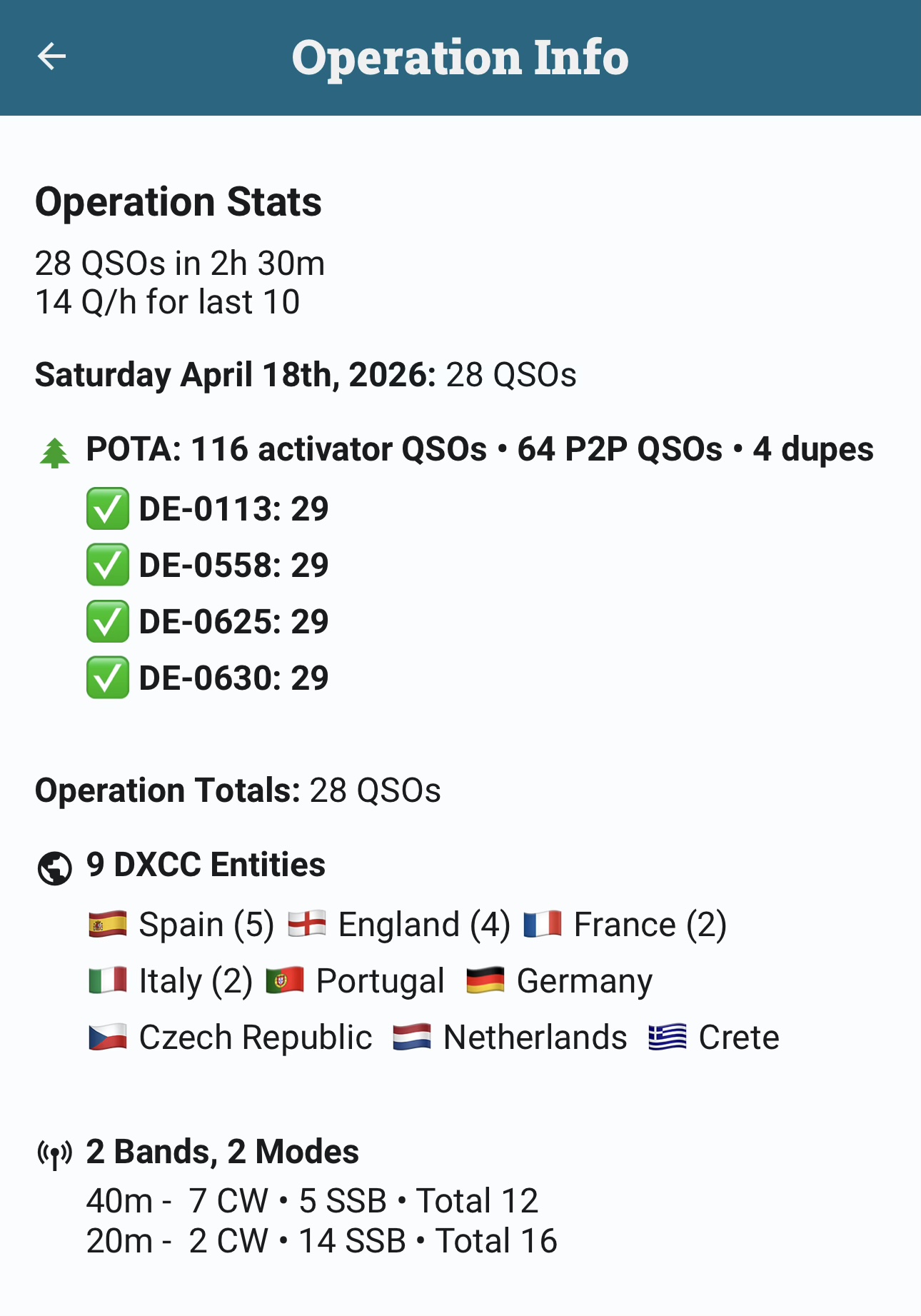Click the 9 DXCC Entities heading

click(x=206, y=865)
